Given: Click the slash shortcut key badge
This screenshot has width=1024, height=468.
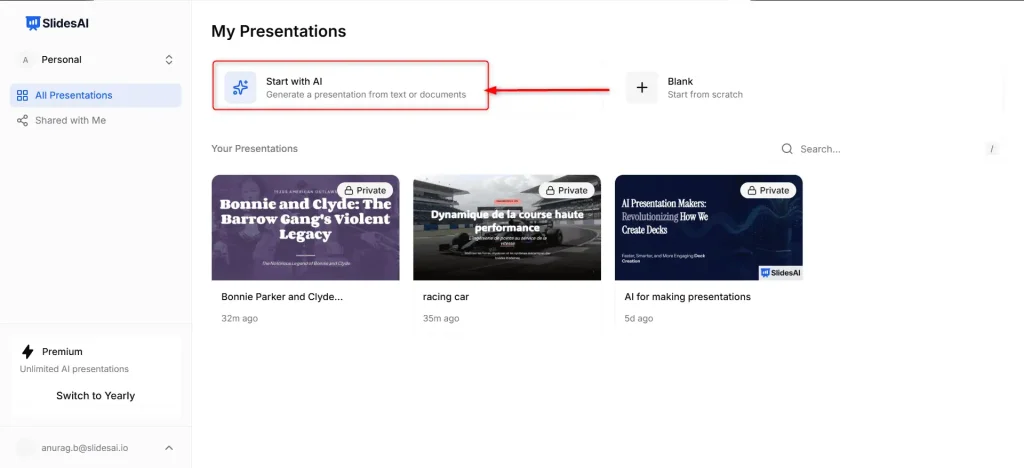Looking at the screenshot, I should pos(991,149).
